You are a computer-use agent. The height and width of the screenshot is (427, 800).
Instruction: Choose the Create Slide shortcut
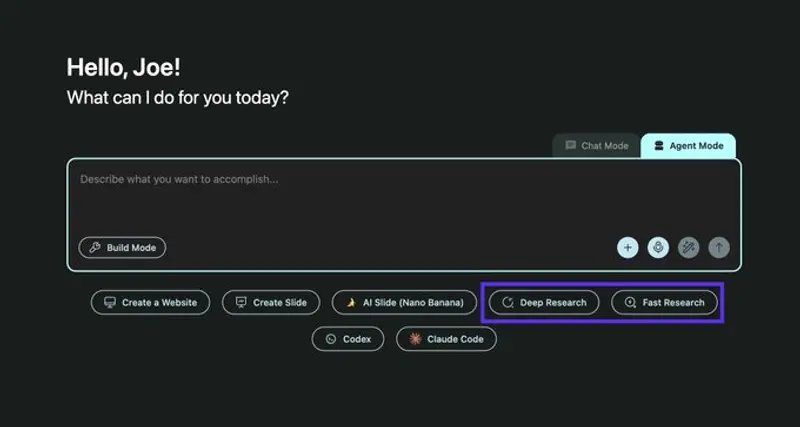(271, 302)
